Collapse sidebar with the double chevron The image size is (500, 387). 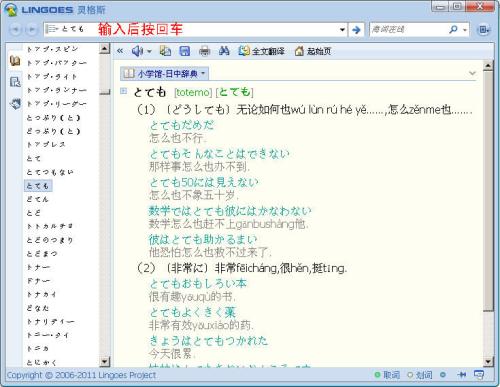click(120, 51)
